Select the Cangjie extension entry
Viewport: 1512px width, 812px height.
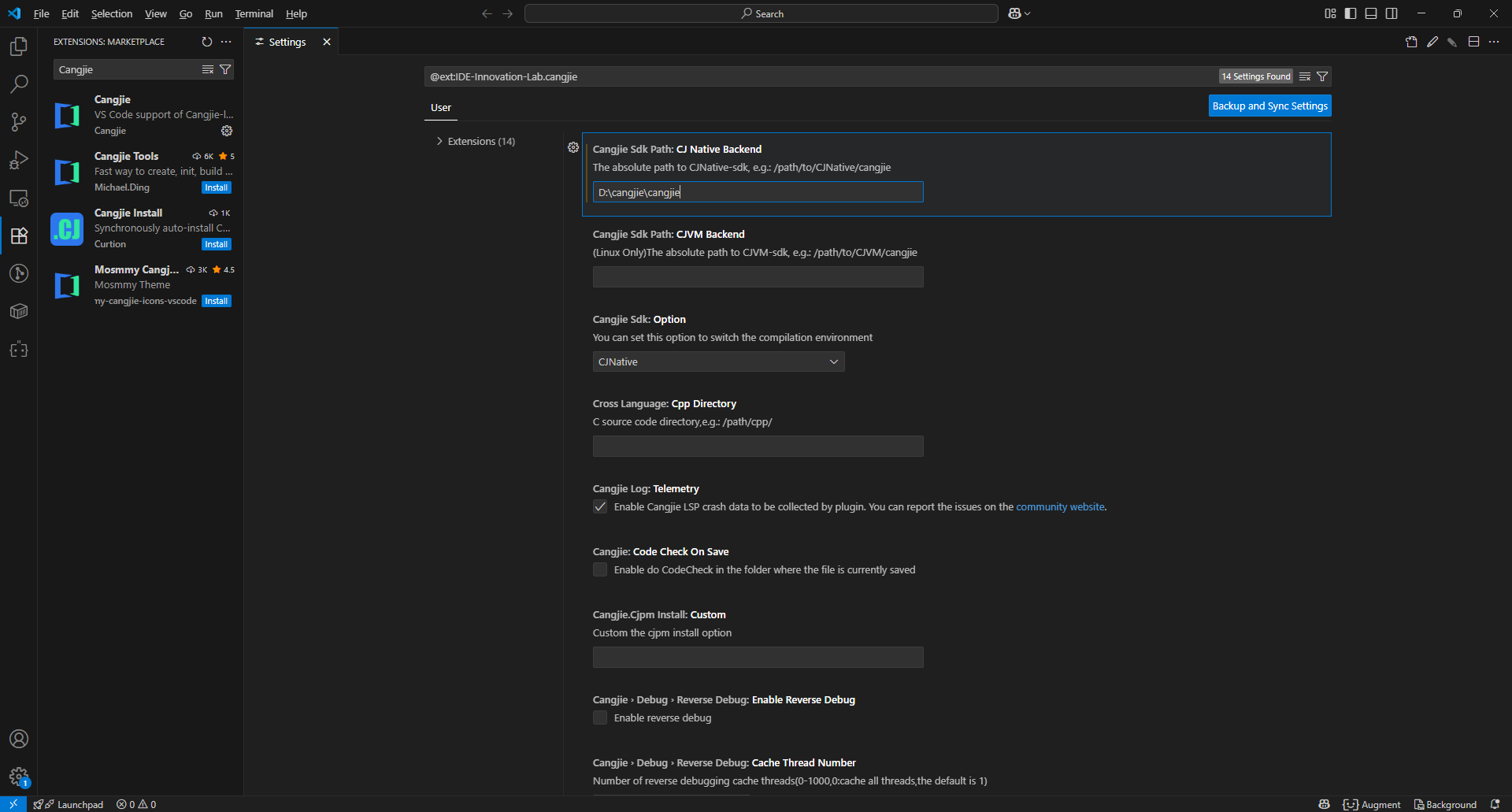(142, 115)
